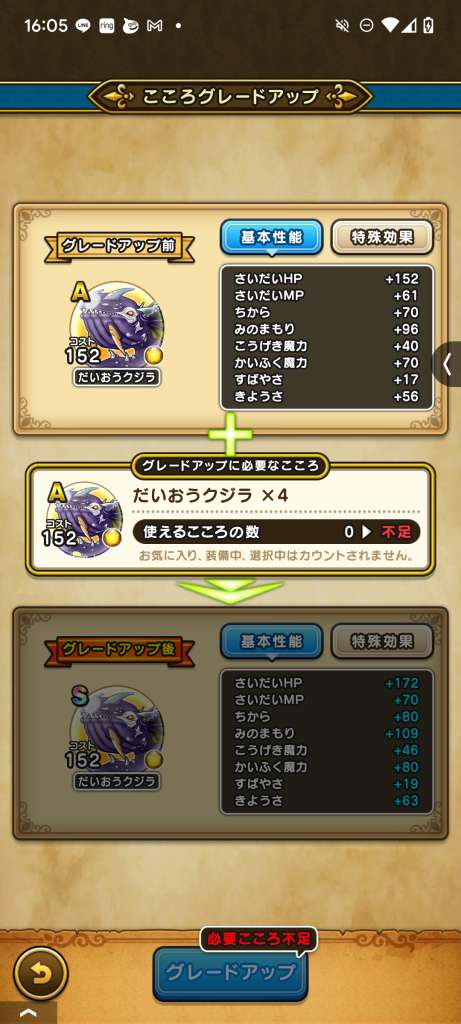The height and width of the screenshot is (1024, 461).
Task: Tap the required だいおうクジラ material icon
Action: click(x=82, y=520)
